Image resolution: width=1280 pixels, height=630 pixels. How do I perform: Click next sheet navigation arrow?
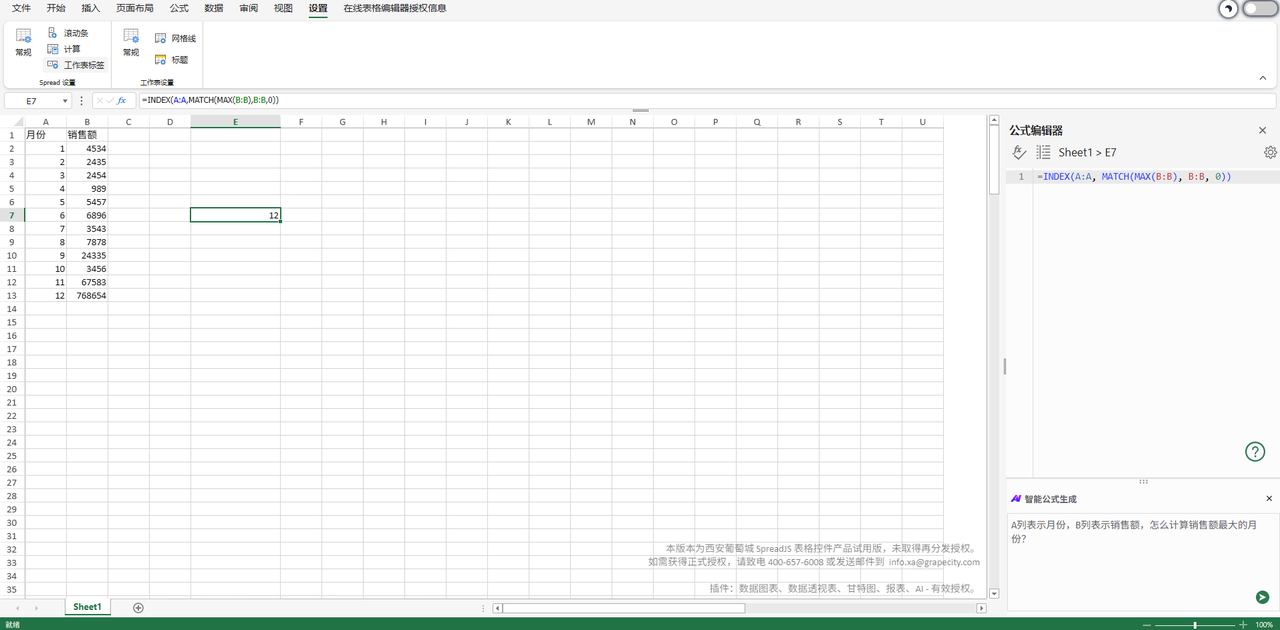37,608
